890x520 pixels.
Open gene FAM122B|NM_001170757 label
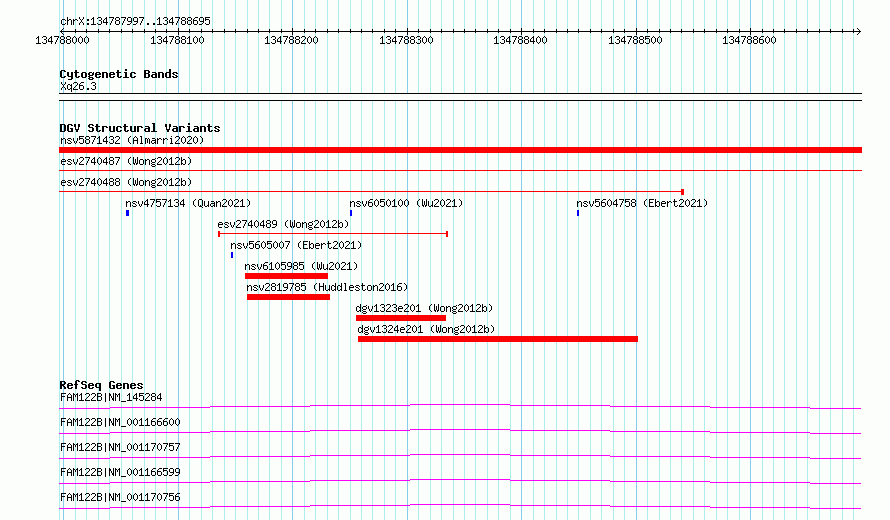(120, 447)
